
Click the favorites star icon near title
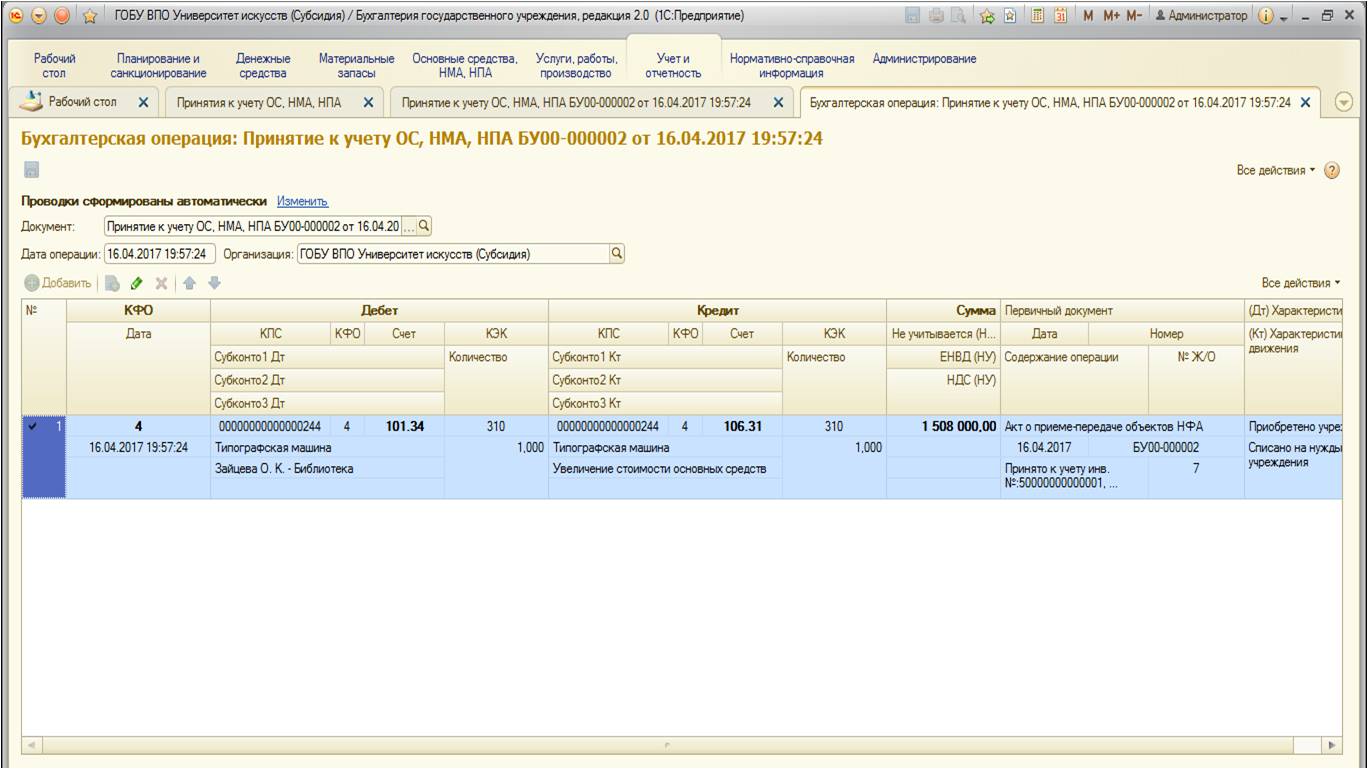[x=89, y=16]
